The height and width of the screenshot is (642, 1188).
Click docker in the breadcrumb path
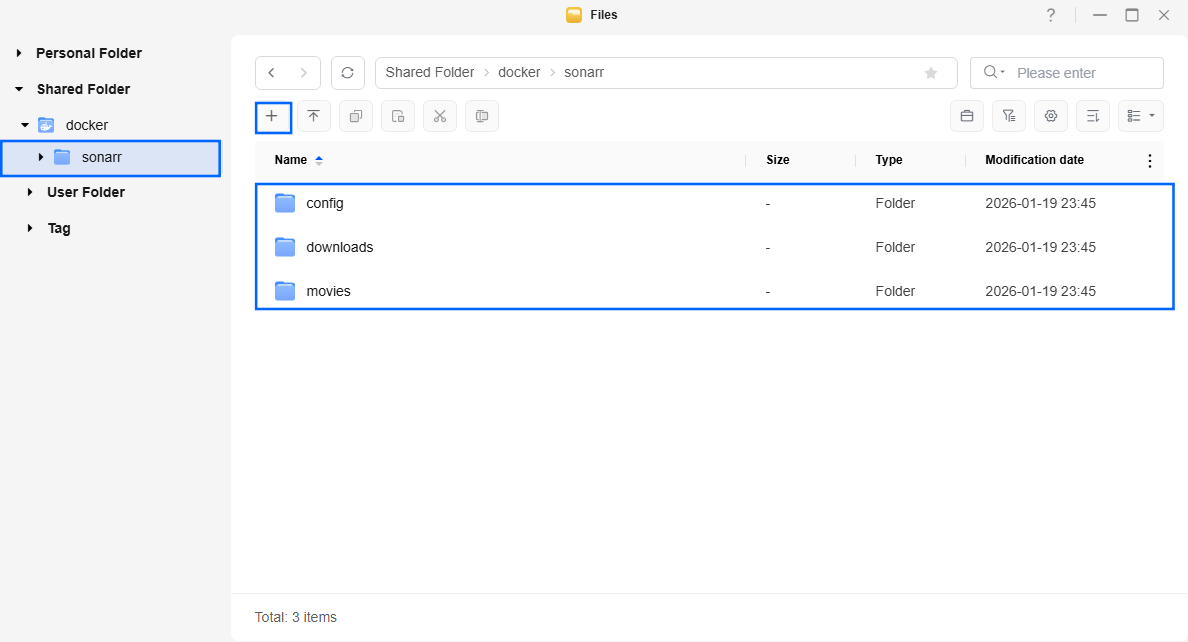(519, 73)
